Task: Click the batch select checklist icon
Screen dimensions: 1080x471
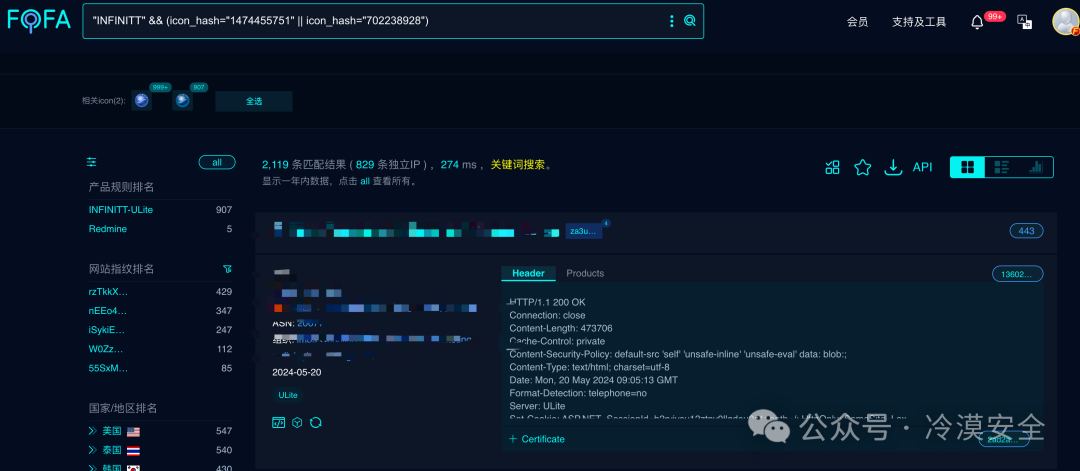Action: point(832,167)
